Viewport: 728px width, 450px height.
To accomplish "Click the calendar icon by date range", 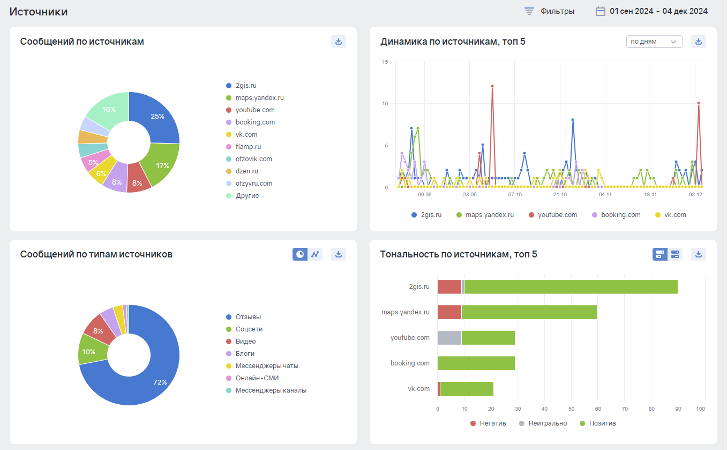I will [600, 12].
